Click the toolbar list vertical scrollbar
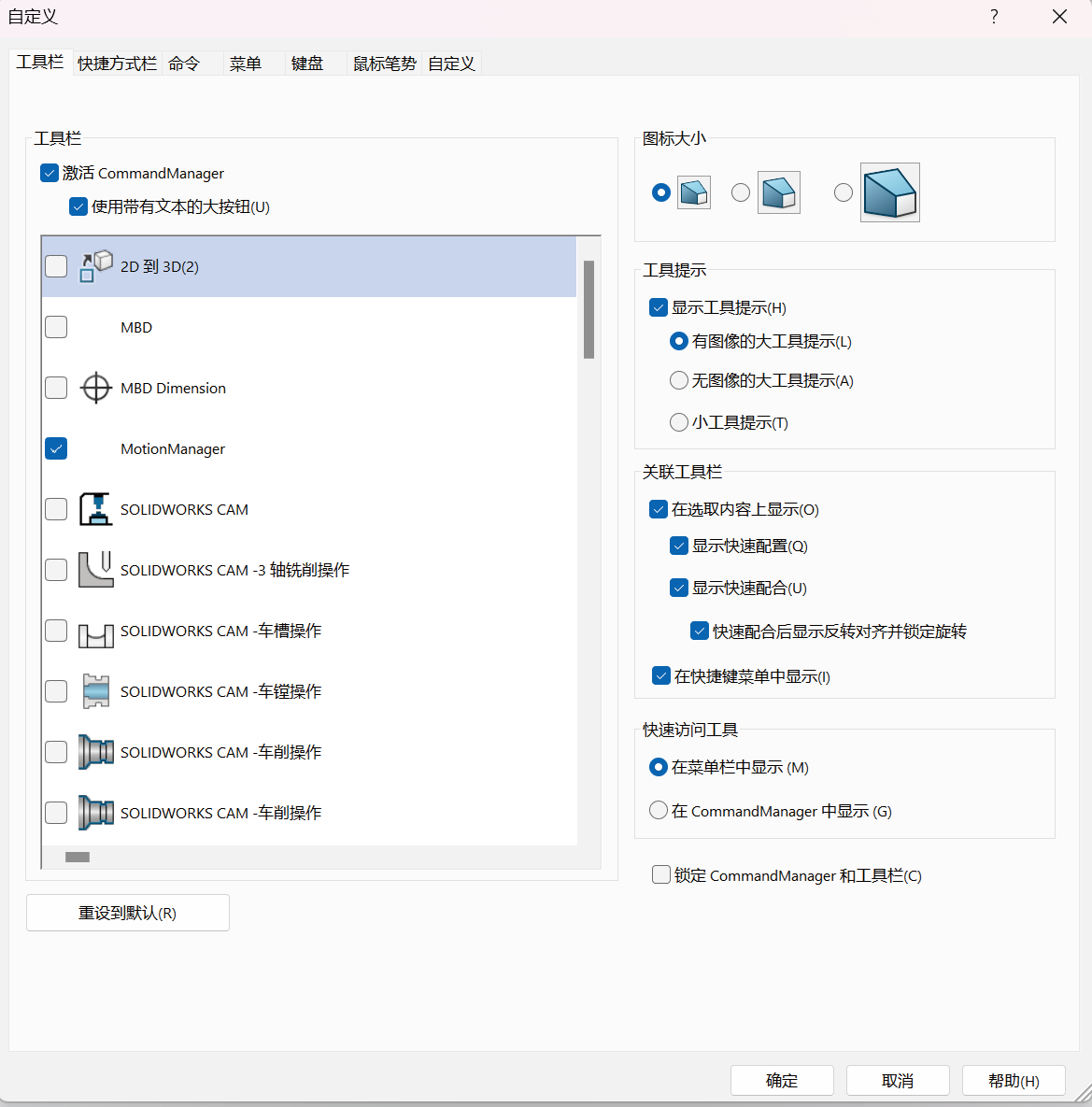The height and width of the screenshot is (1107, 1092). point(589,309)
